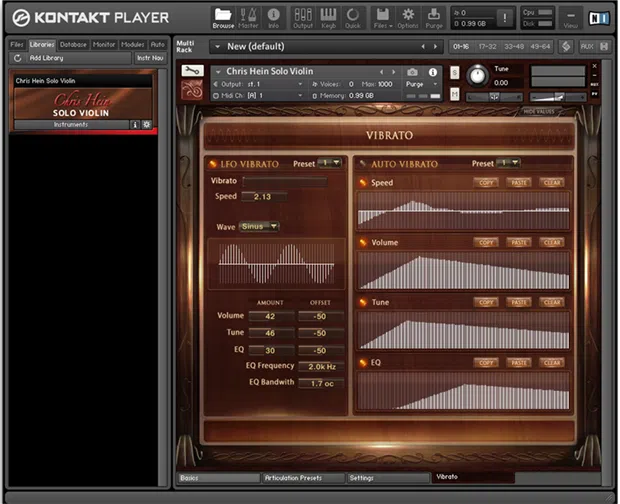Show the Output mixer icon
The height and width of the screenshot is (504, 620).
(301, 16)
